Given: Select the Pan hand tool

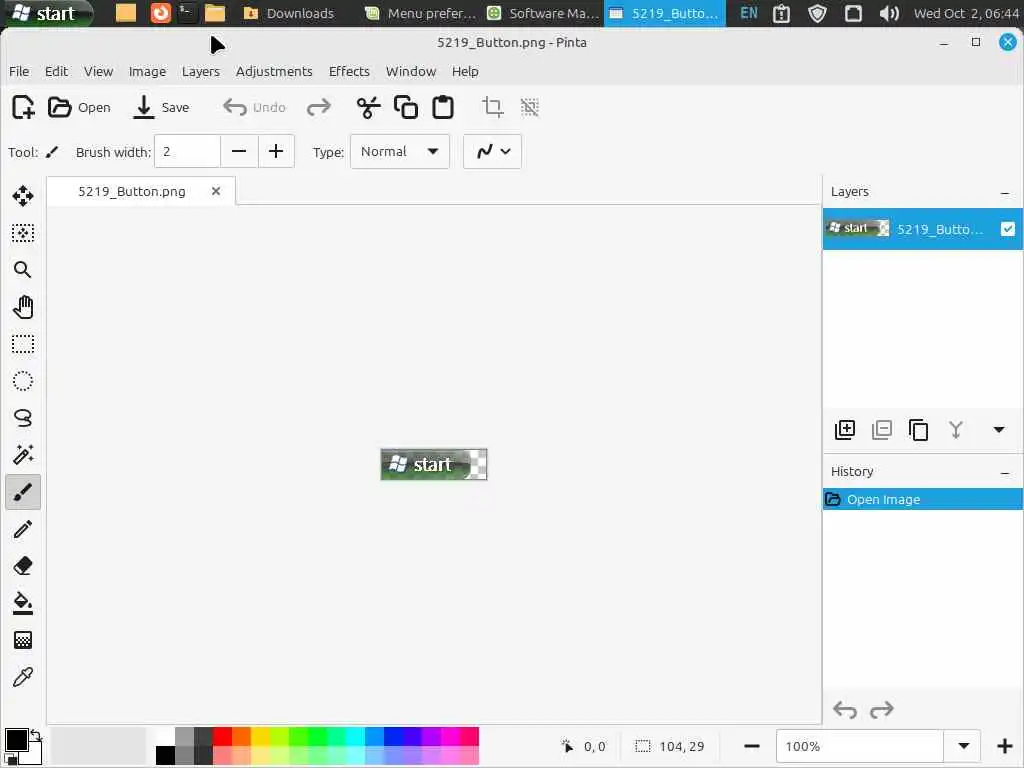Looking at the screenshot, I should click(23, 307).
